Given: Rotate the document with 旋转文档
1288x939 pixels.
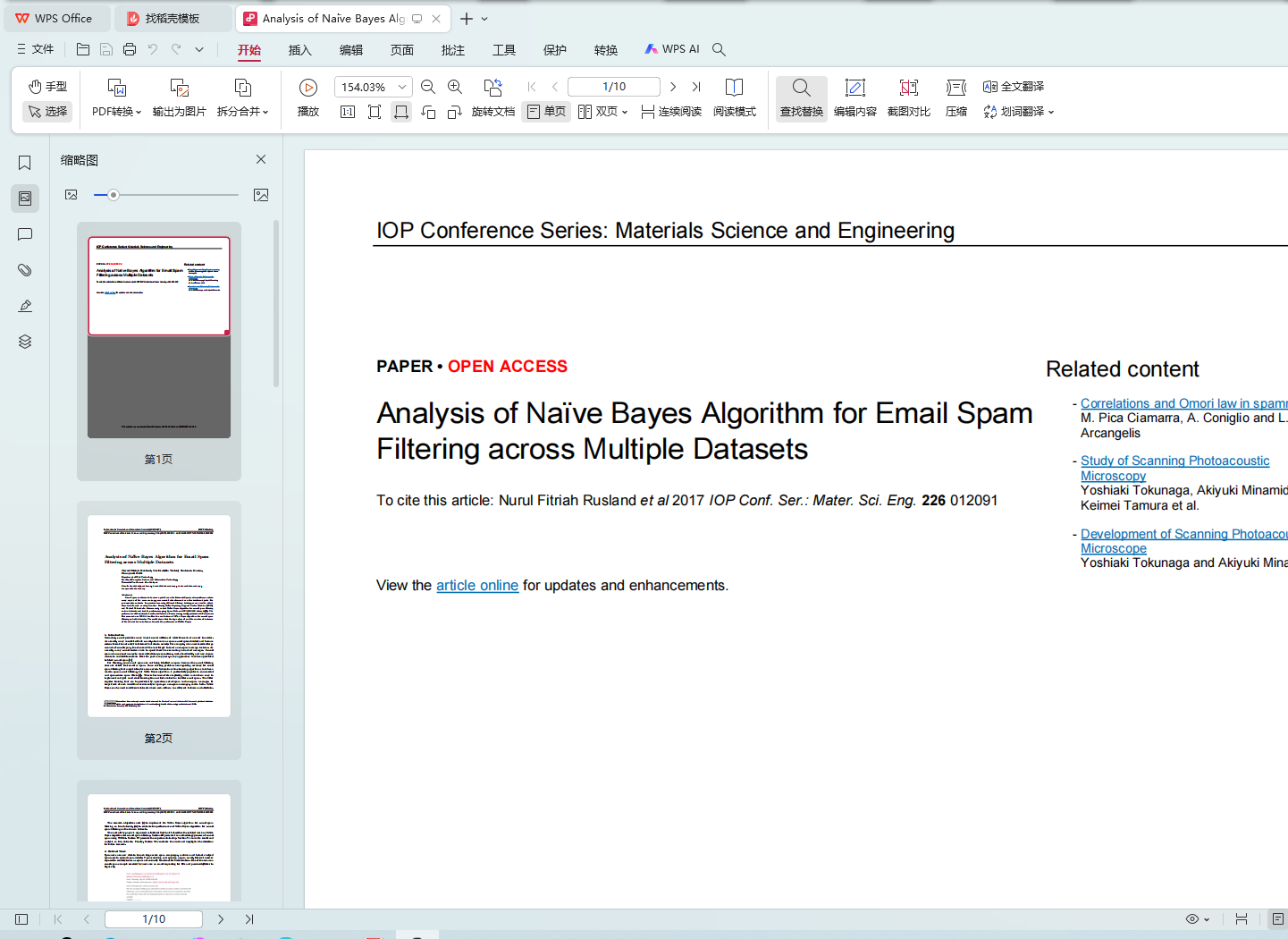Looking at the screenshot, I should pyautogui.click(x=493, y=97).
